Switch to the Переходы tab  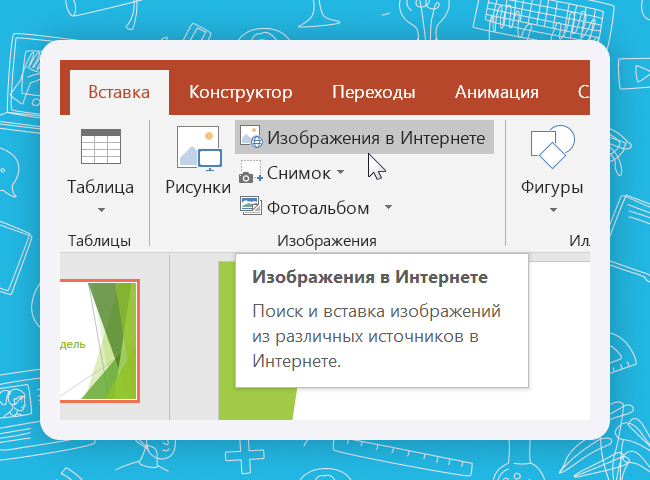(x=374, y=92)
